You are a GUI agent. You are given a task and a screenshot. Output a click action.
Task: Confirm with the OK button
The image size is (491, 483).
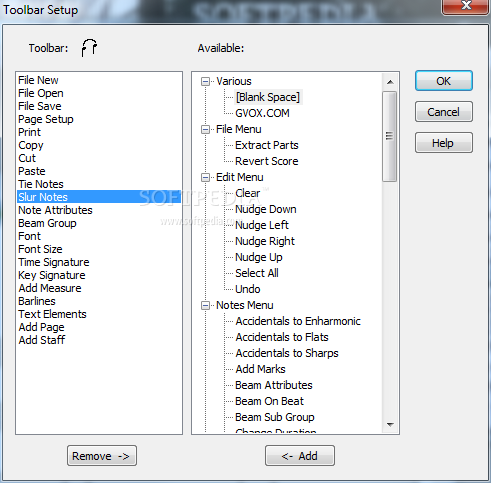click(x=444, y=81)
